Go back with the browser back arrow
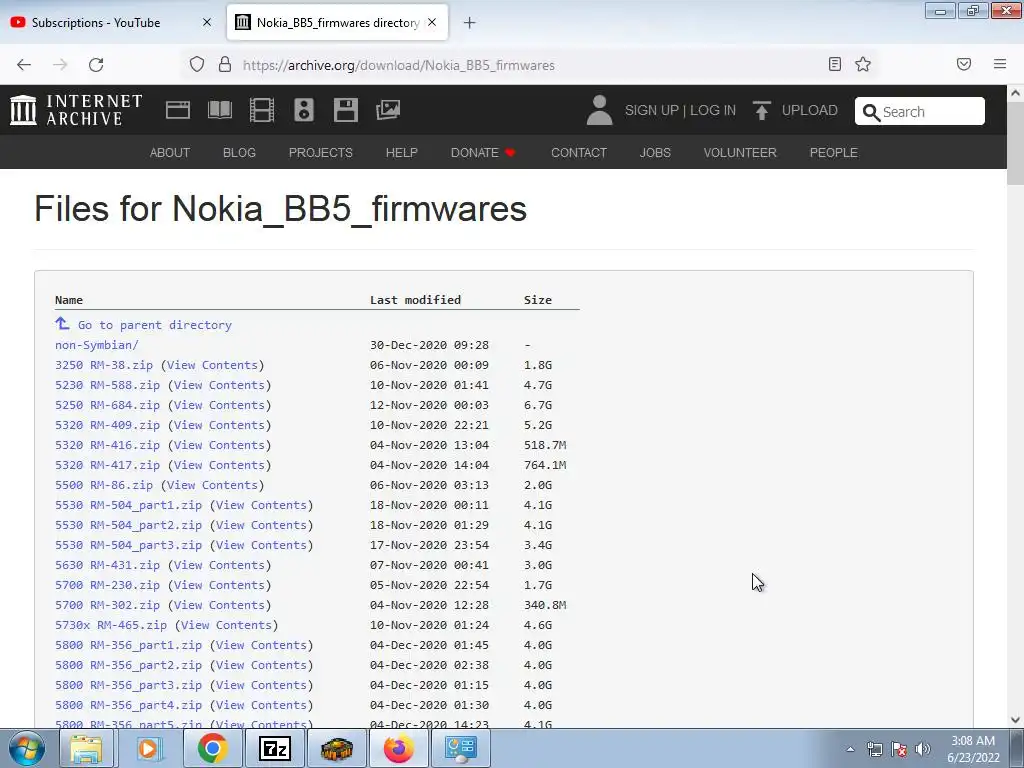The width and height of the screenshot is (1024, 768). point(24,65)
